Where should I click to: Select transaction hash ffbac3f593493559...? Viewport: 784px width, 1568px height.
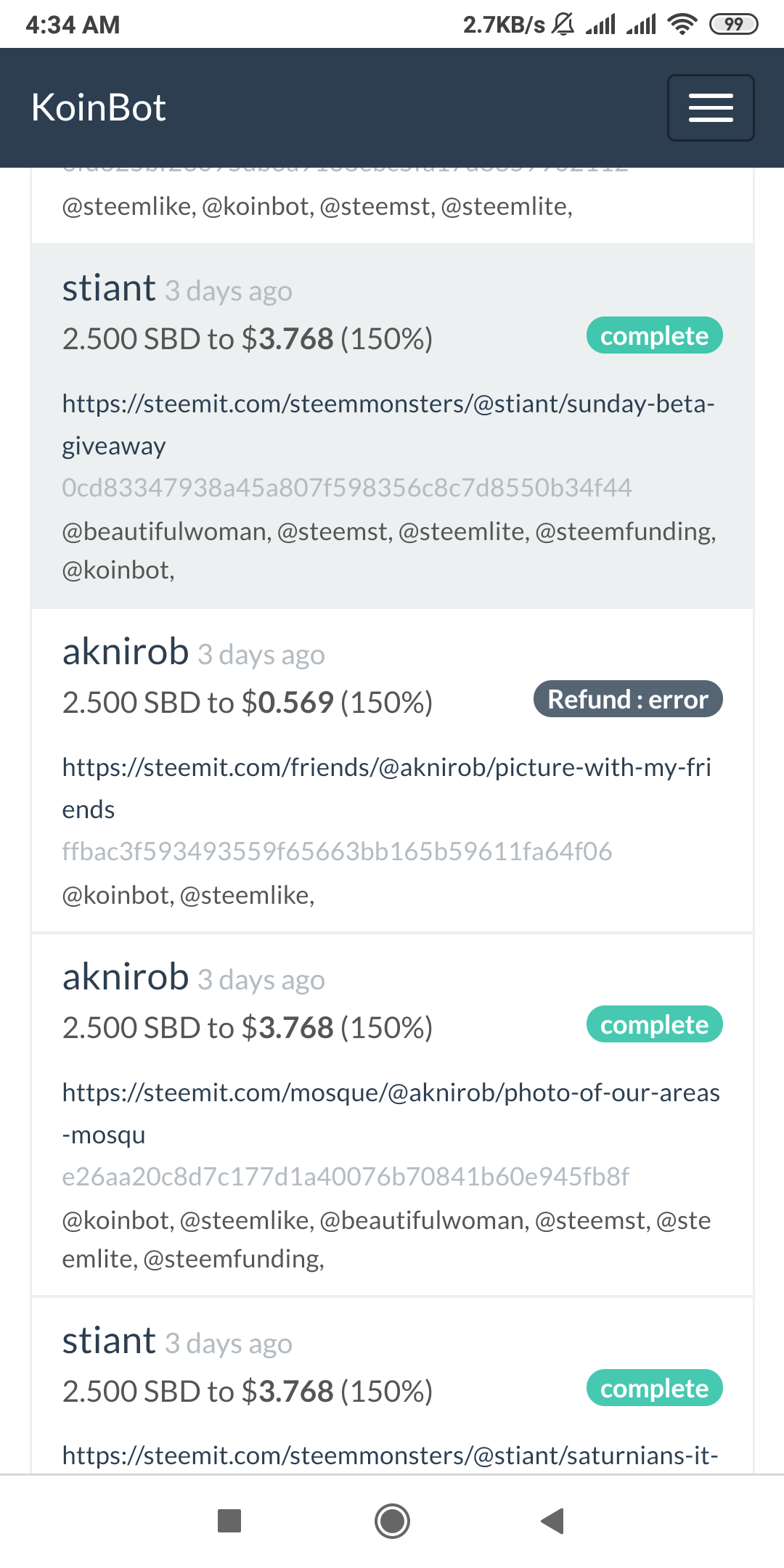pos(337,851)
